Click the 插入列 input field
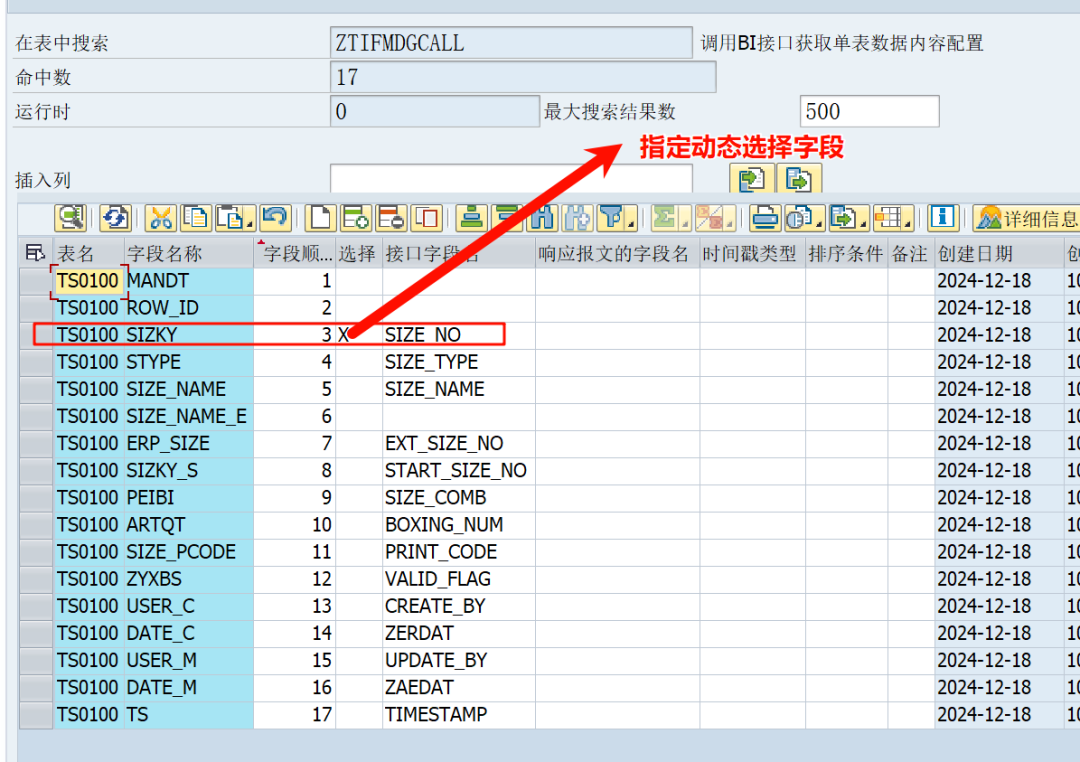 click(511, 179)
